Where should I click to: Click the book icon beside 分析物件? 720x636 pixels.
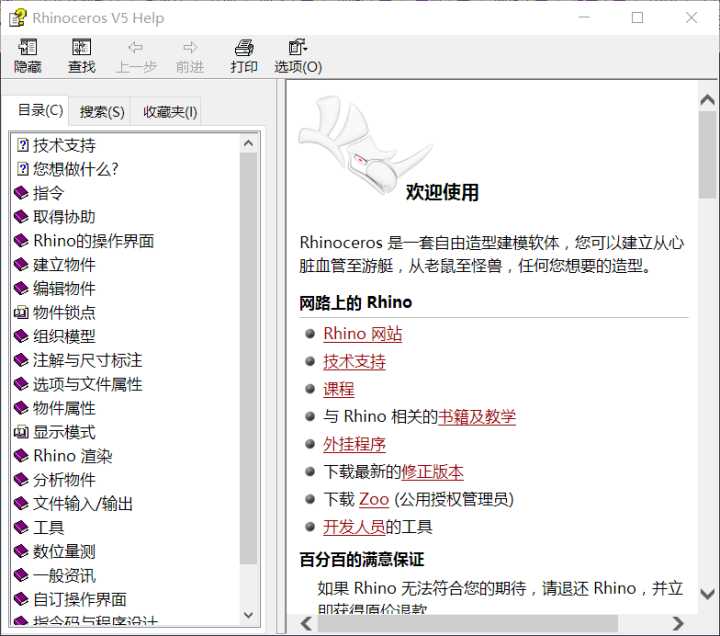[x=21, y=479]
